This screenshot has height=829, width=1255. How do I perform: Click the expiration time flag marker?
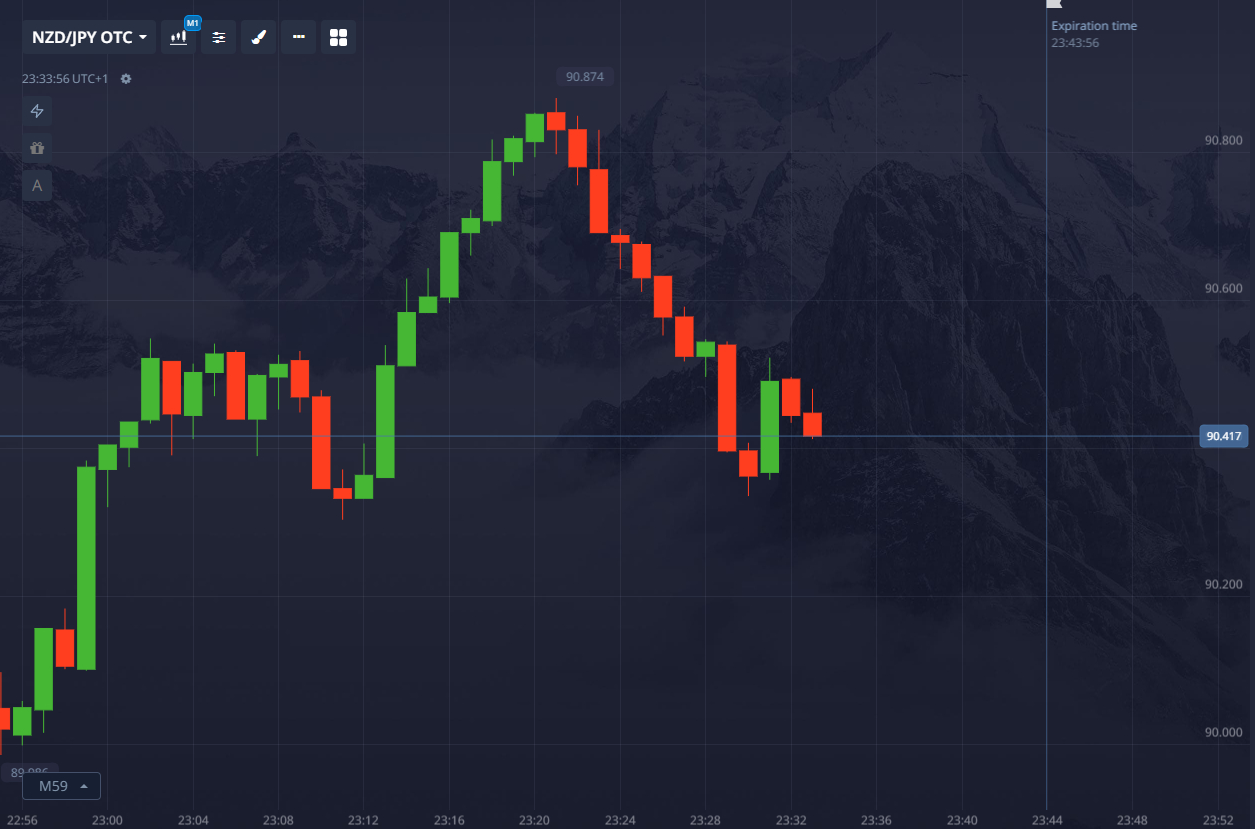coord(1053,4)
